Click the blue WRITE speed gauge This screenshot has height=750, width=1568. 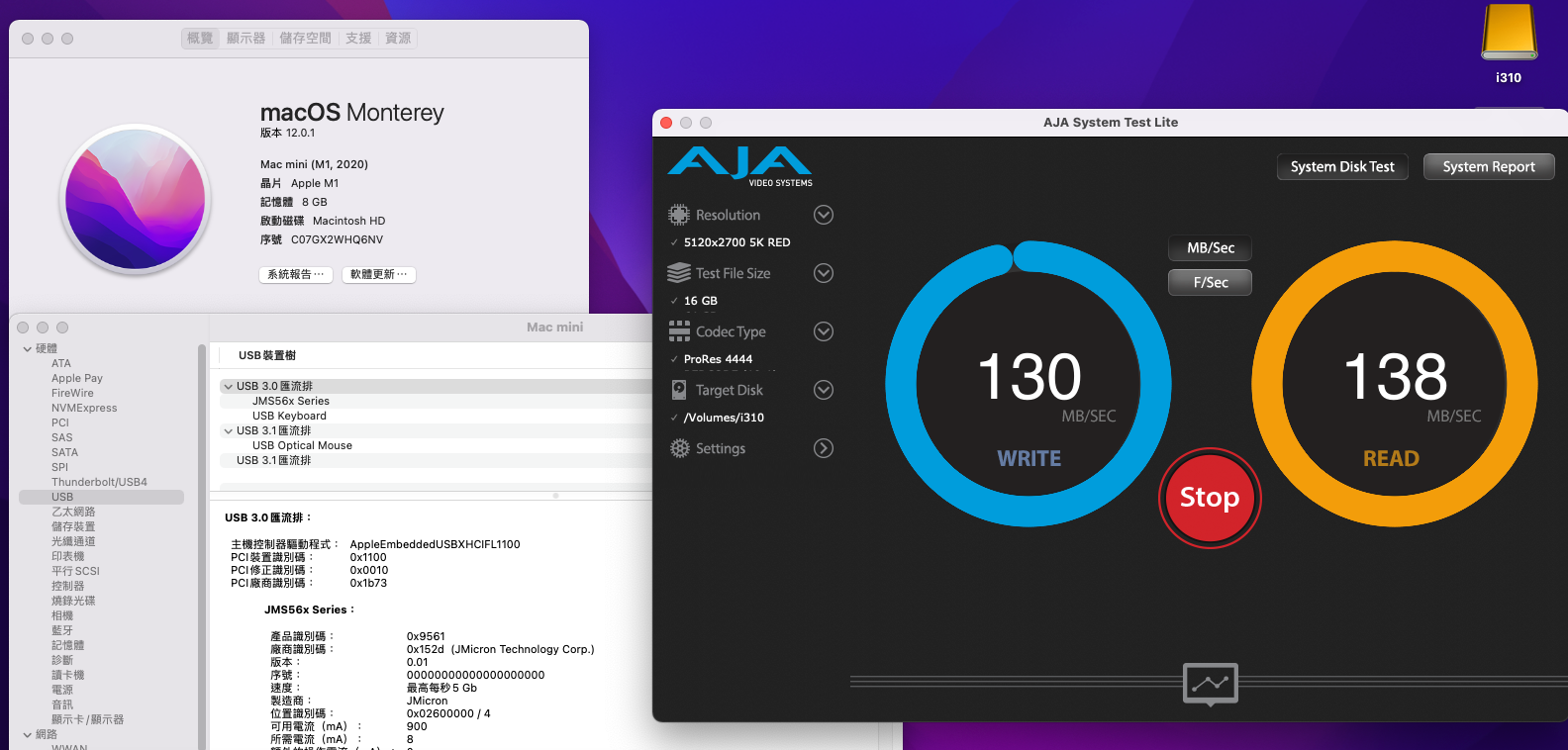point(1029,384)
